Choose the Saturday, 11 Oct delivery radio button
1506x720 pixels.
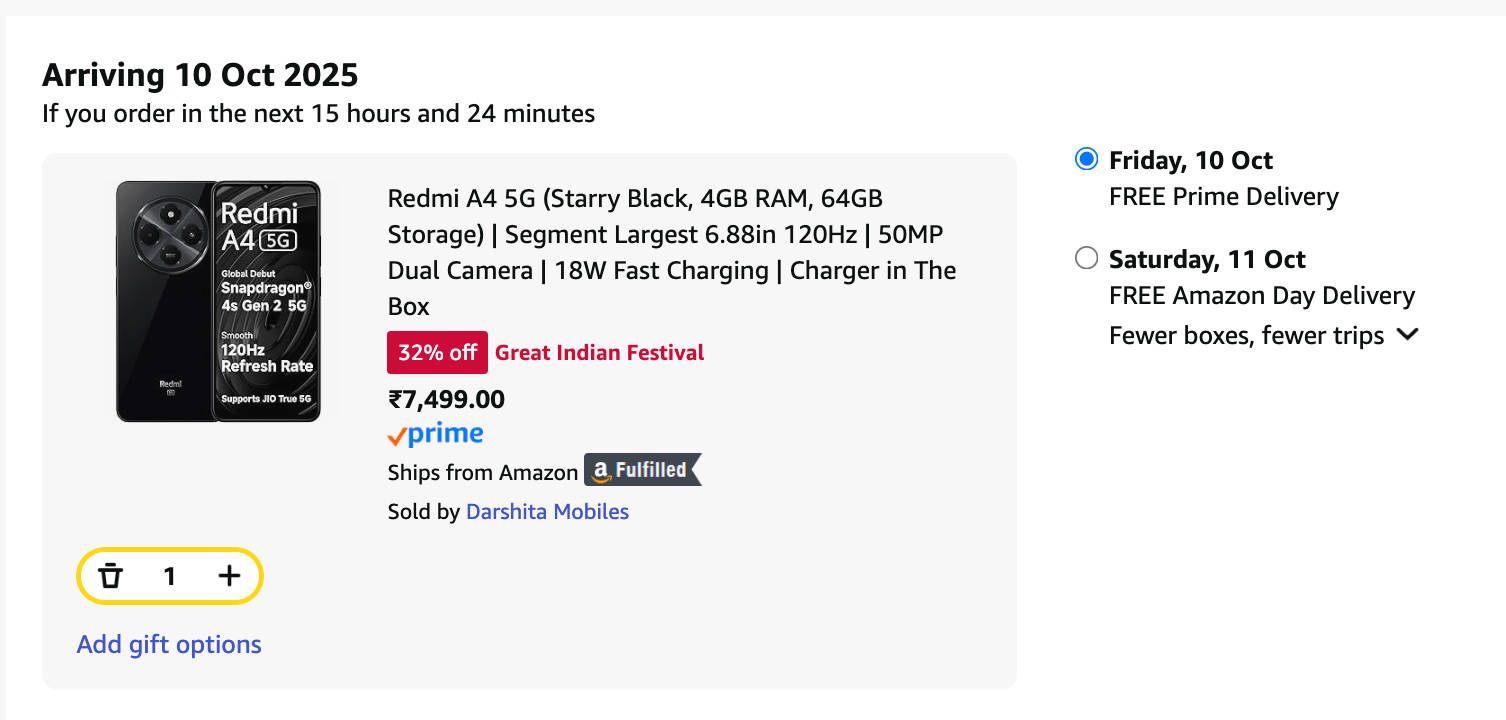point(1086,259)
